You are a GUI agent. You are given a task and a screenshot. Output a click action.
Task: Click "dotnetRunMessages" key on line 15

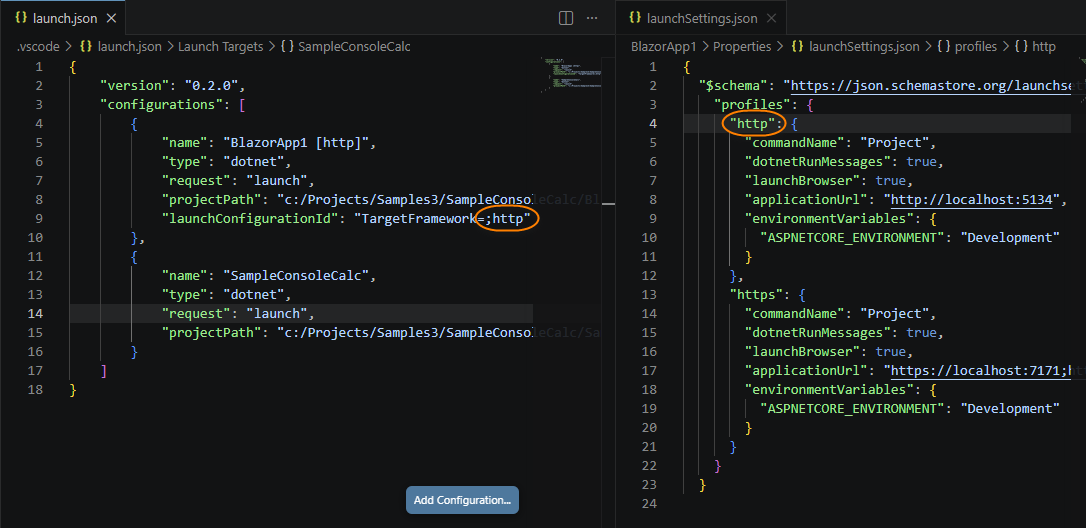tap(817, 333)
